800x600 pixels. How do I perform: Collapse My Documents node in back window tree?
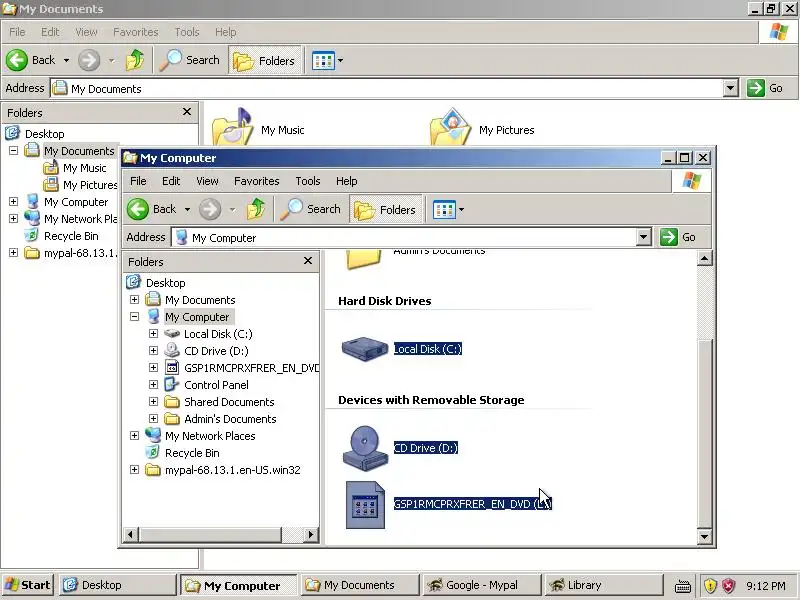[x=13, y=151]
